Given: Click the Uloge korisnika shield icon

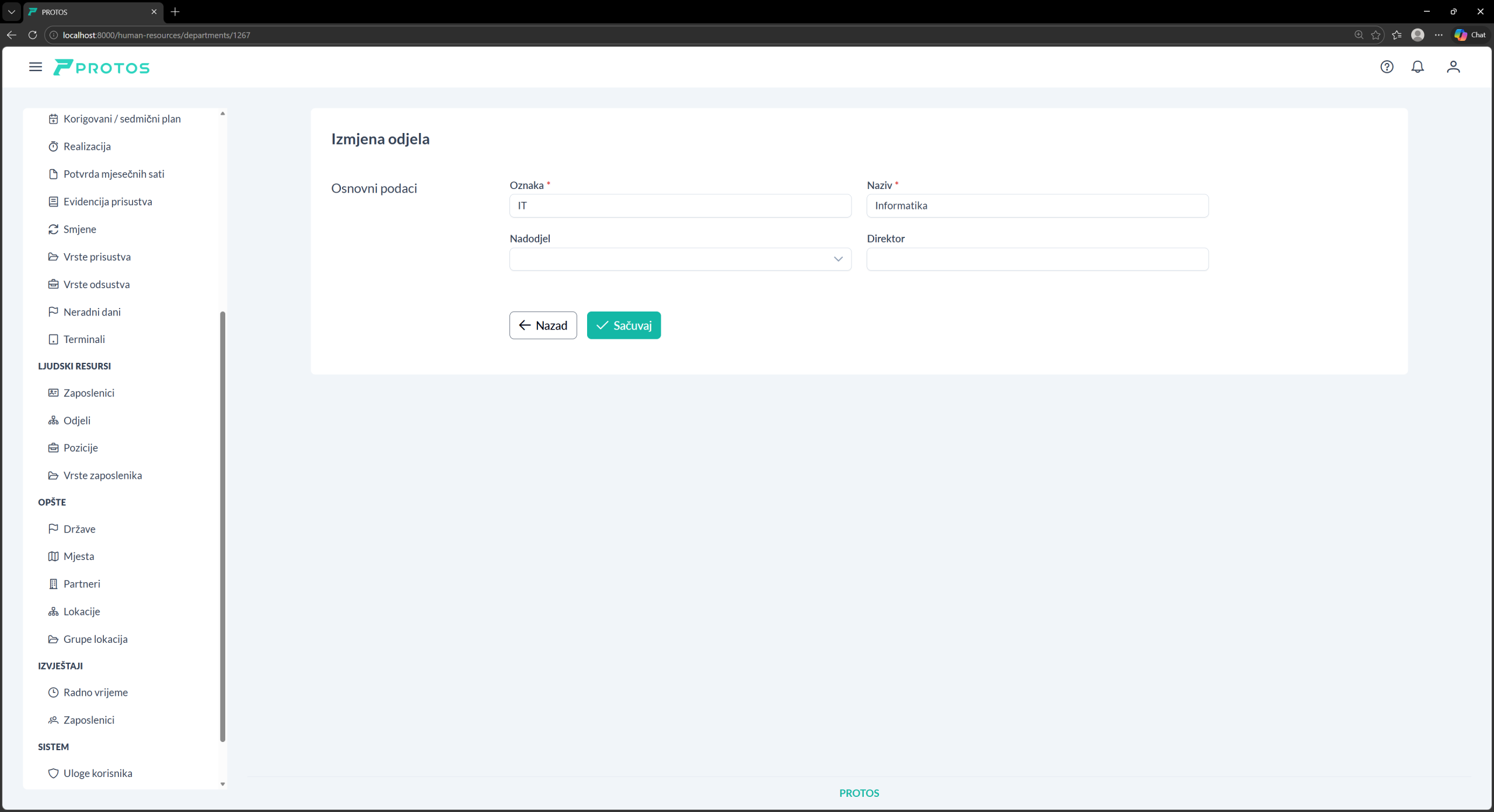Looking at the screenshot, I should [x=53, y=773].
